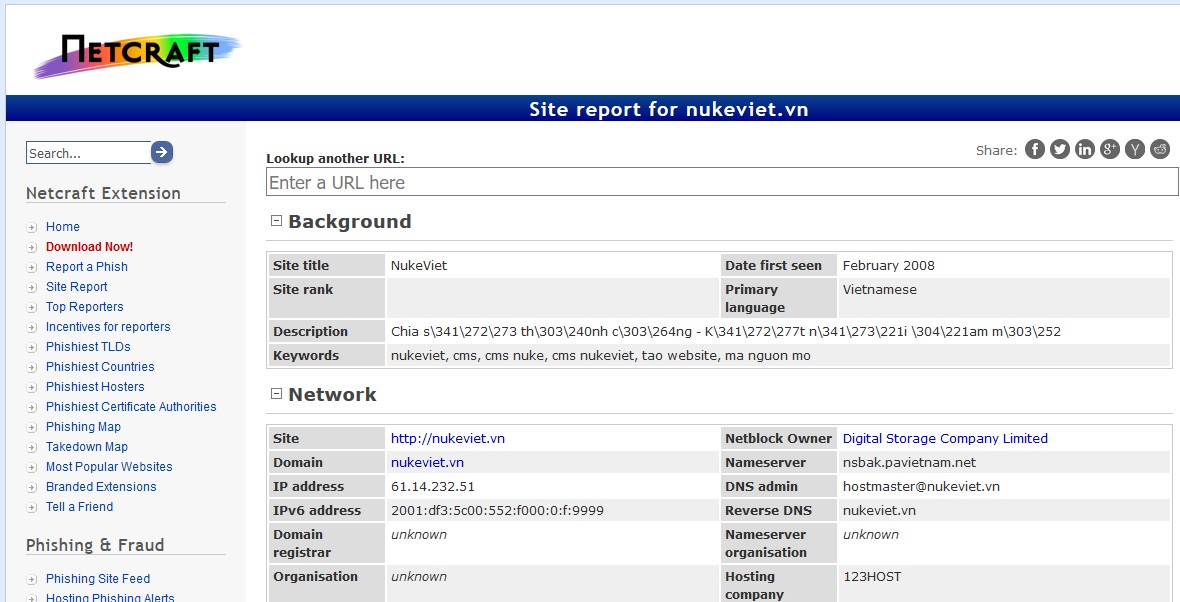View Most Popular Websites
This screenshot has width=1180, height=602.
coord(109,467)
